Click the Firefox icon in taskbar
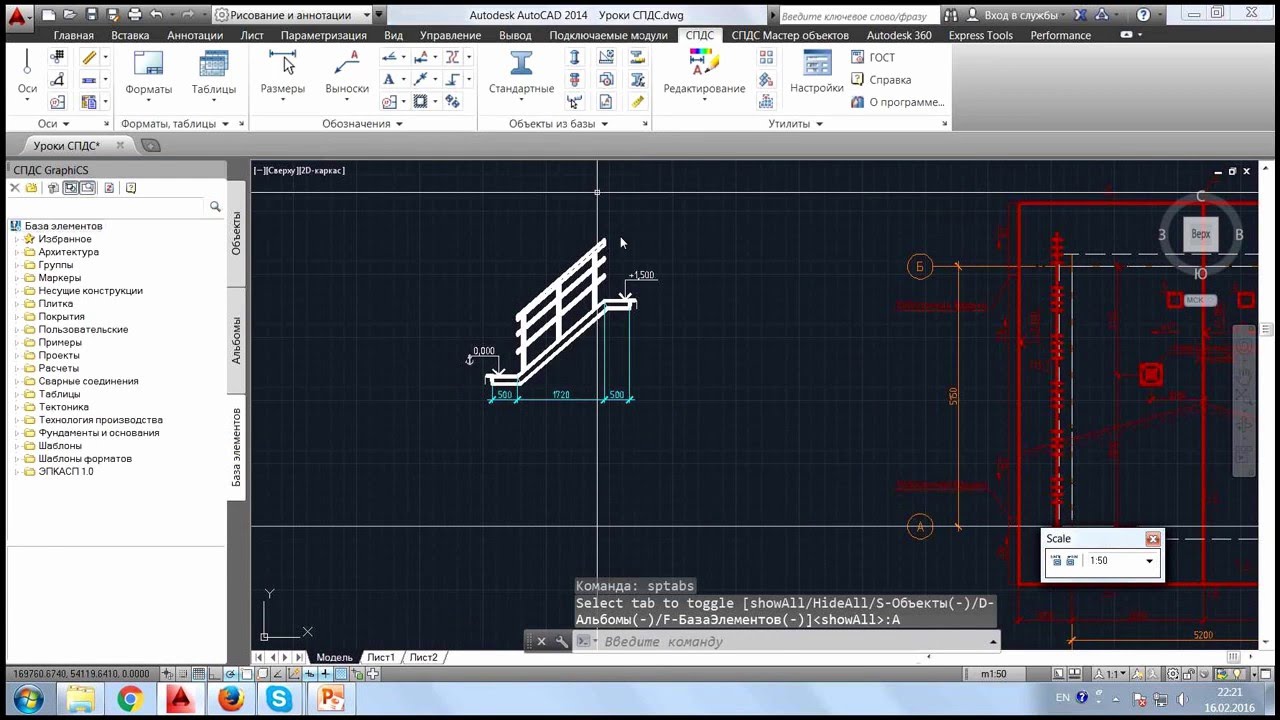1280x720 pixels. coord(230,699)
